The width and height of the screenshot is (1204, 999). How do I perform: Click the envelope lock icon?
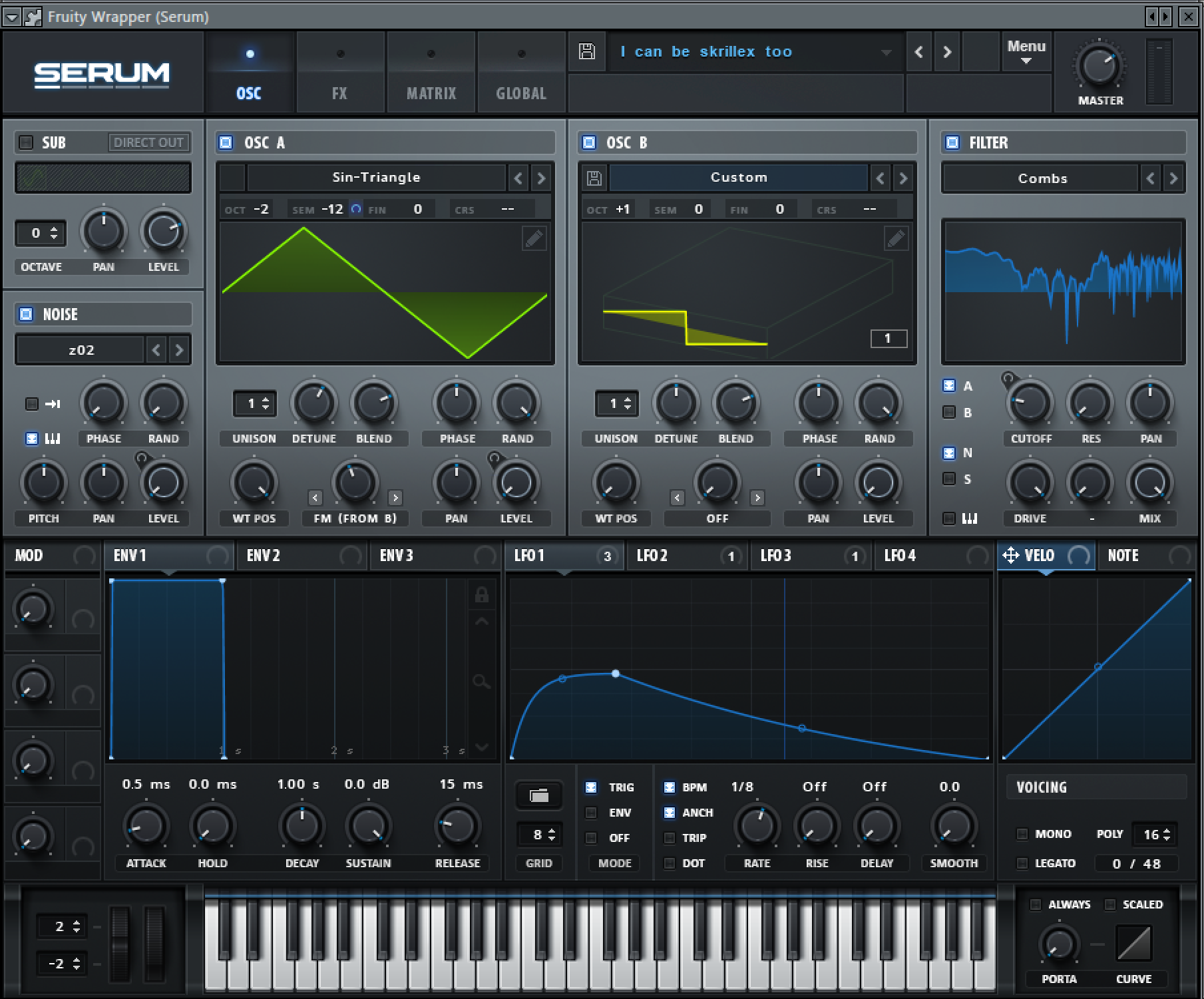point(481,594)
